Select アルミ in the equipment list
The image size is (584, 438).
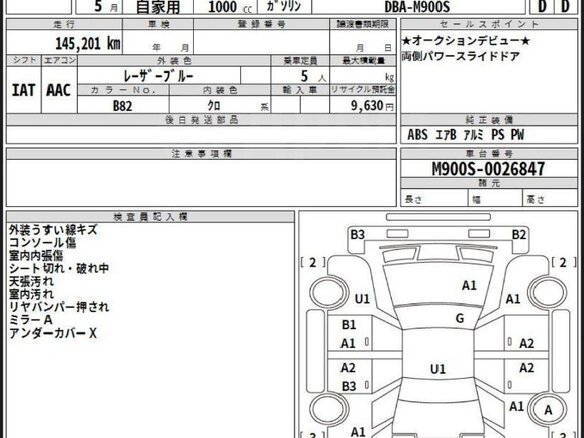pyautogui.click(x=474, y=135)
